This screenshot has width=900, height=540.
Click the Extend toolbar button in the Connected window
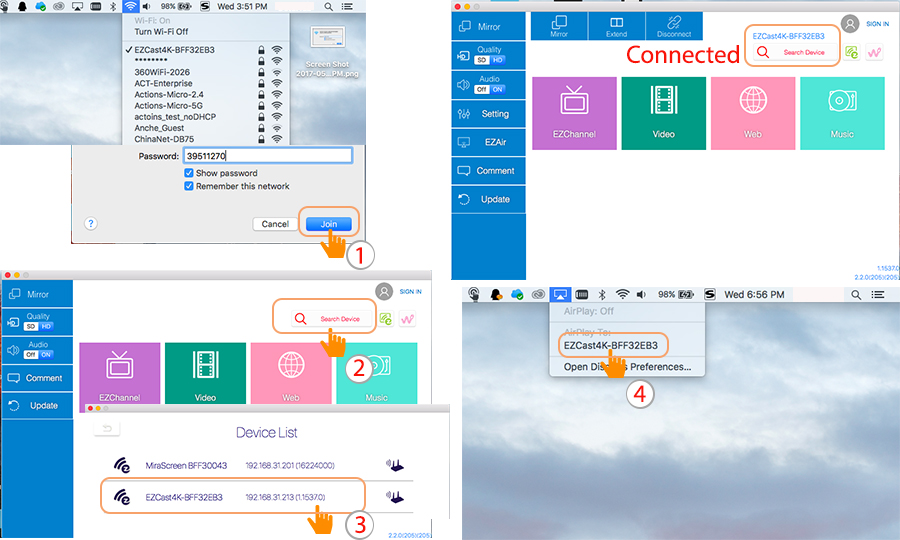(x=616, y=26)
